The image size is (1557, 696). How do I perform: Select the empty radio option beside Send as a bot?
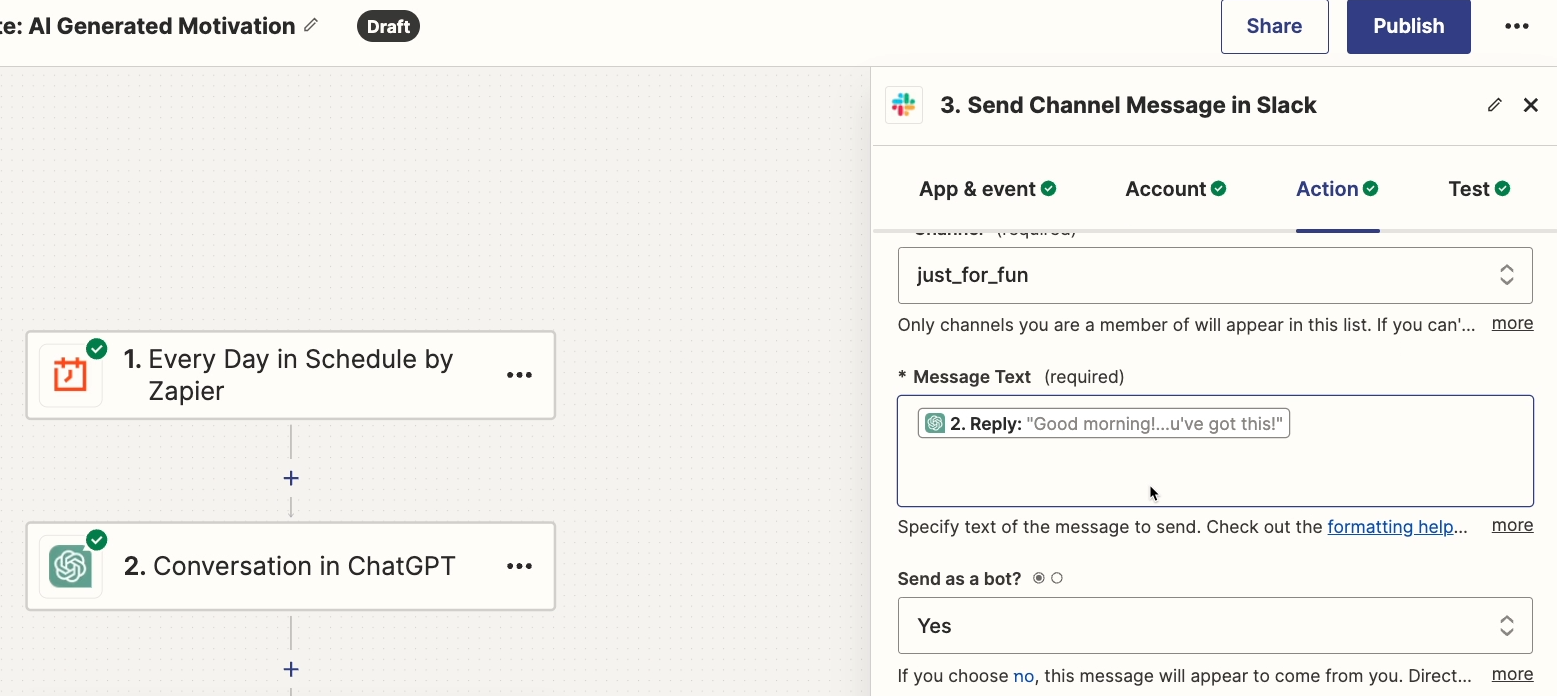pos(1057,578)
